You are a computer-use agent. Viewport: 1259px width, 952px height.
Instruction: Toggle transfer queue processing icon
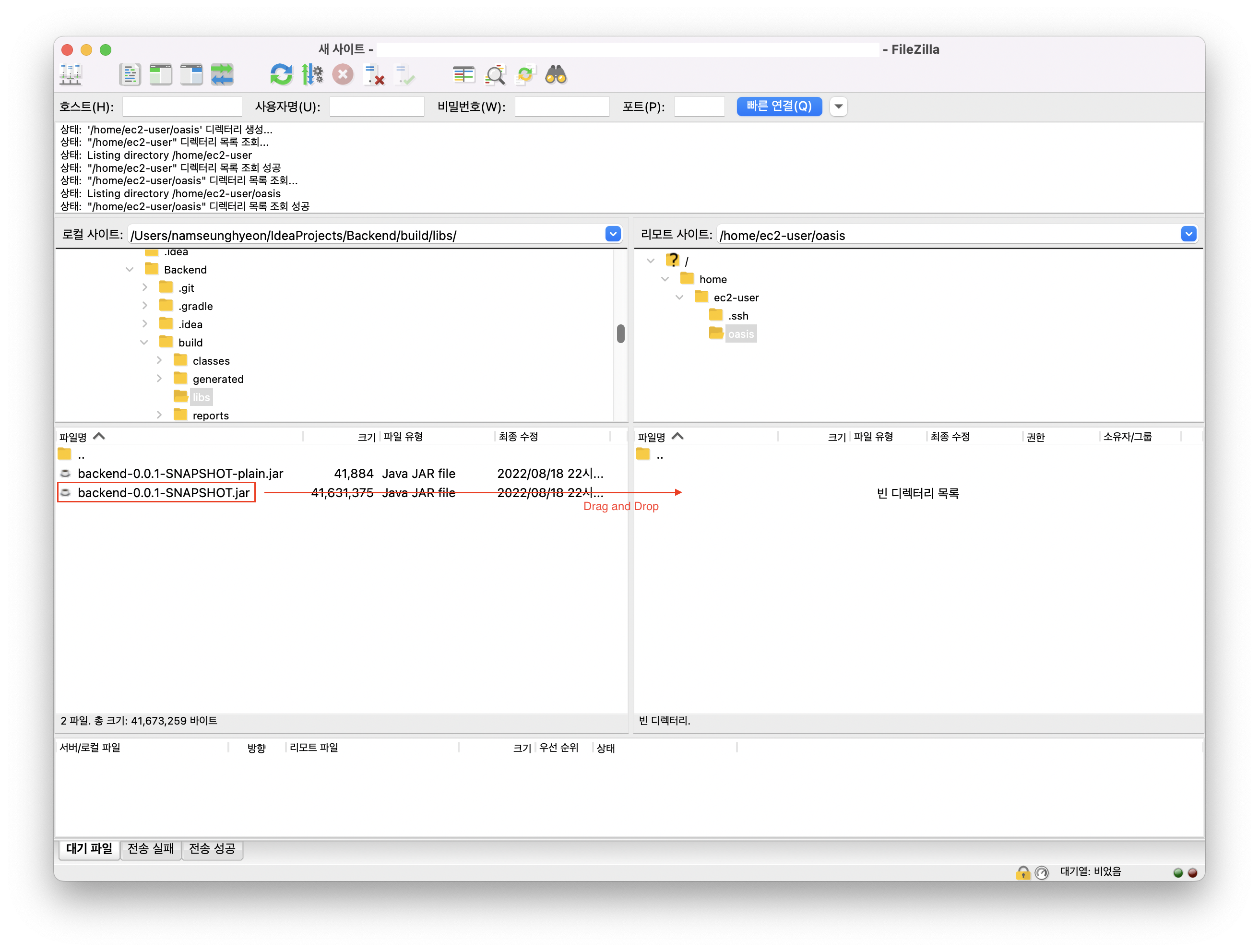click(x=312, y=74)
